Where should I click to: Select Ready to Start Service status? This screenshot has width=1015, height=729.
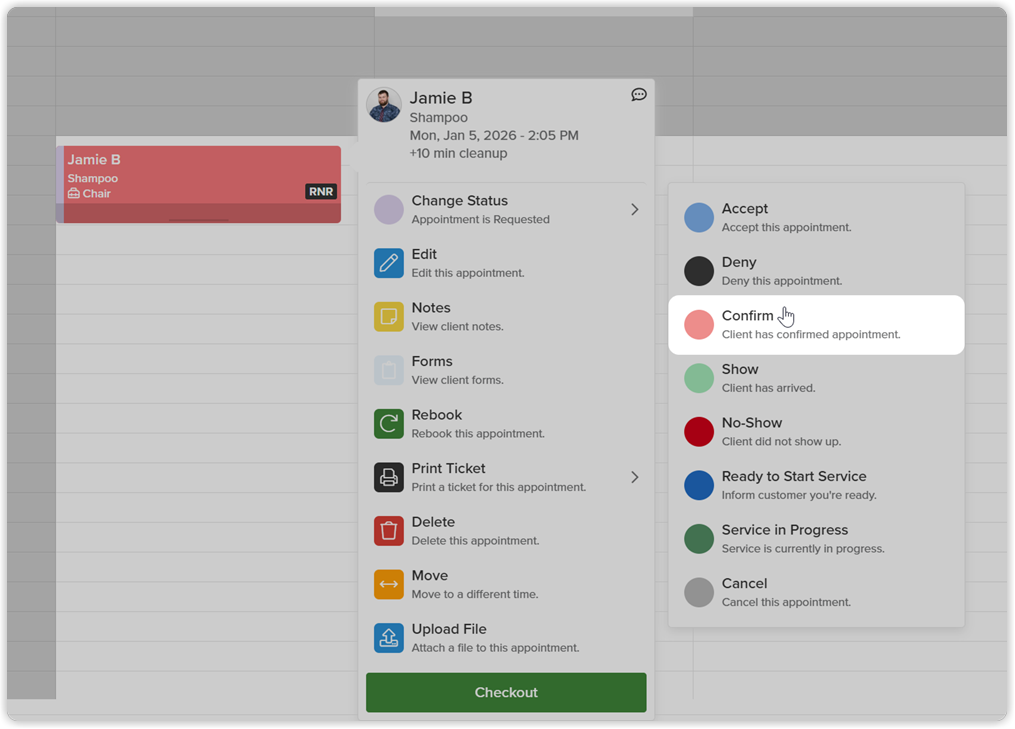click(816, 486)
